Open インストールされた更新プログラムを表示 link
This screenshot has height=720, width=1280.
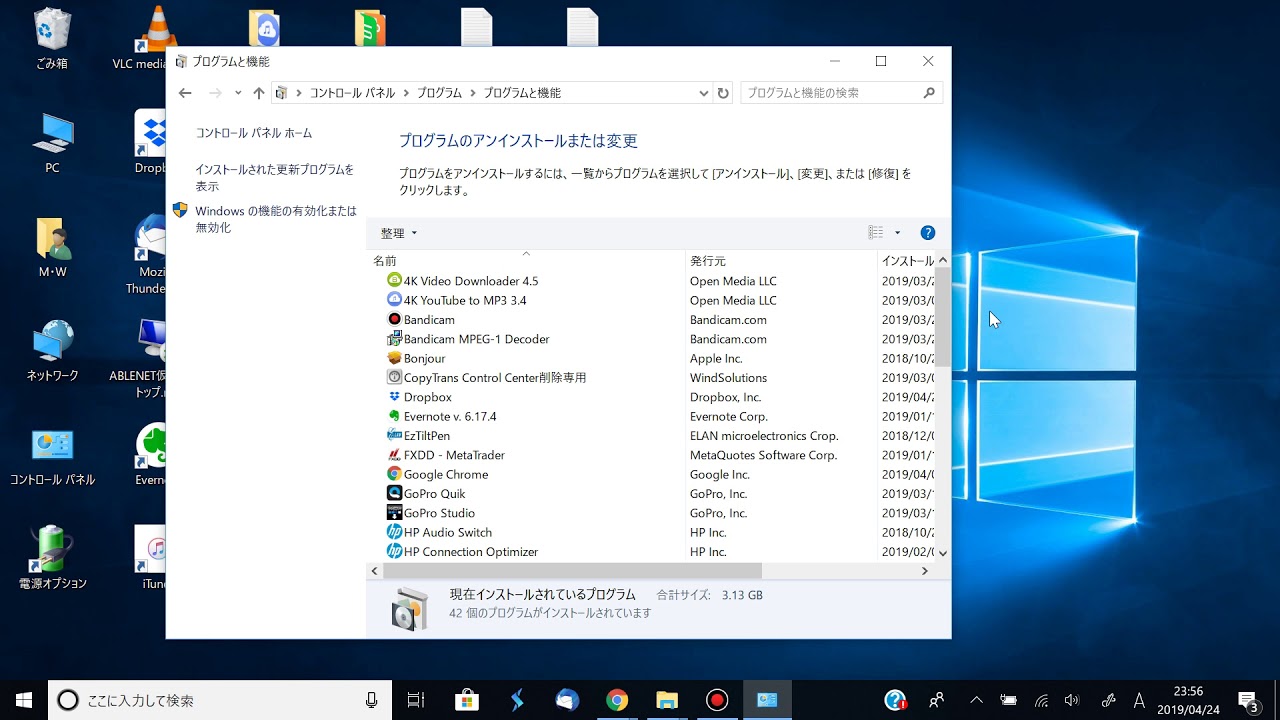click(275, 178)
